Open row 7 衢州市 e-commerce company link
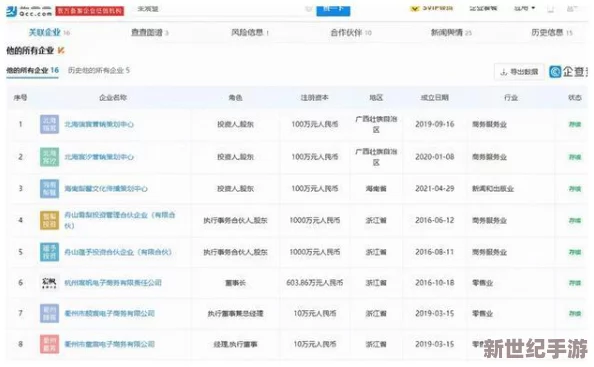This screenshot has height=367, width=594. click(109, 313)
